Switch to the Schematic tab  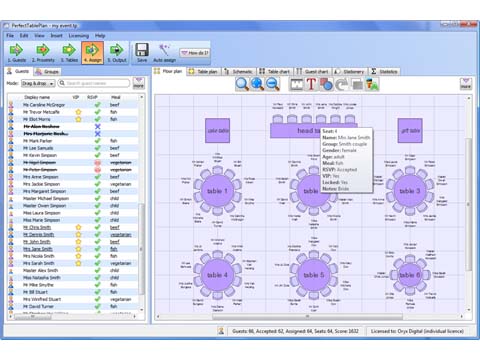click(239, 72)
